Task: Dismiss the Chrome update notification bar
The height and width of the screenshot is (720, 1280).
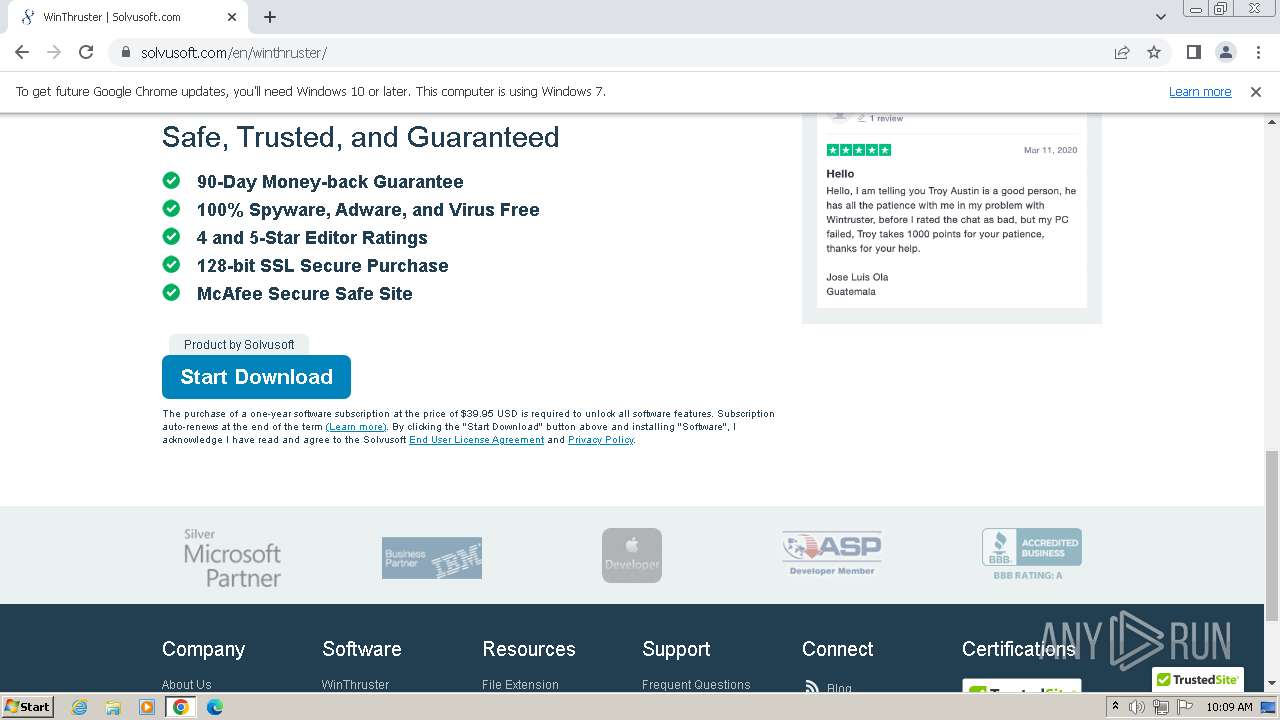Action: coord(1256,91)
